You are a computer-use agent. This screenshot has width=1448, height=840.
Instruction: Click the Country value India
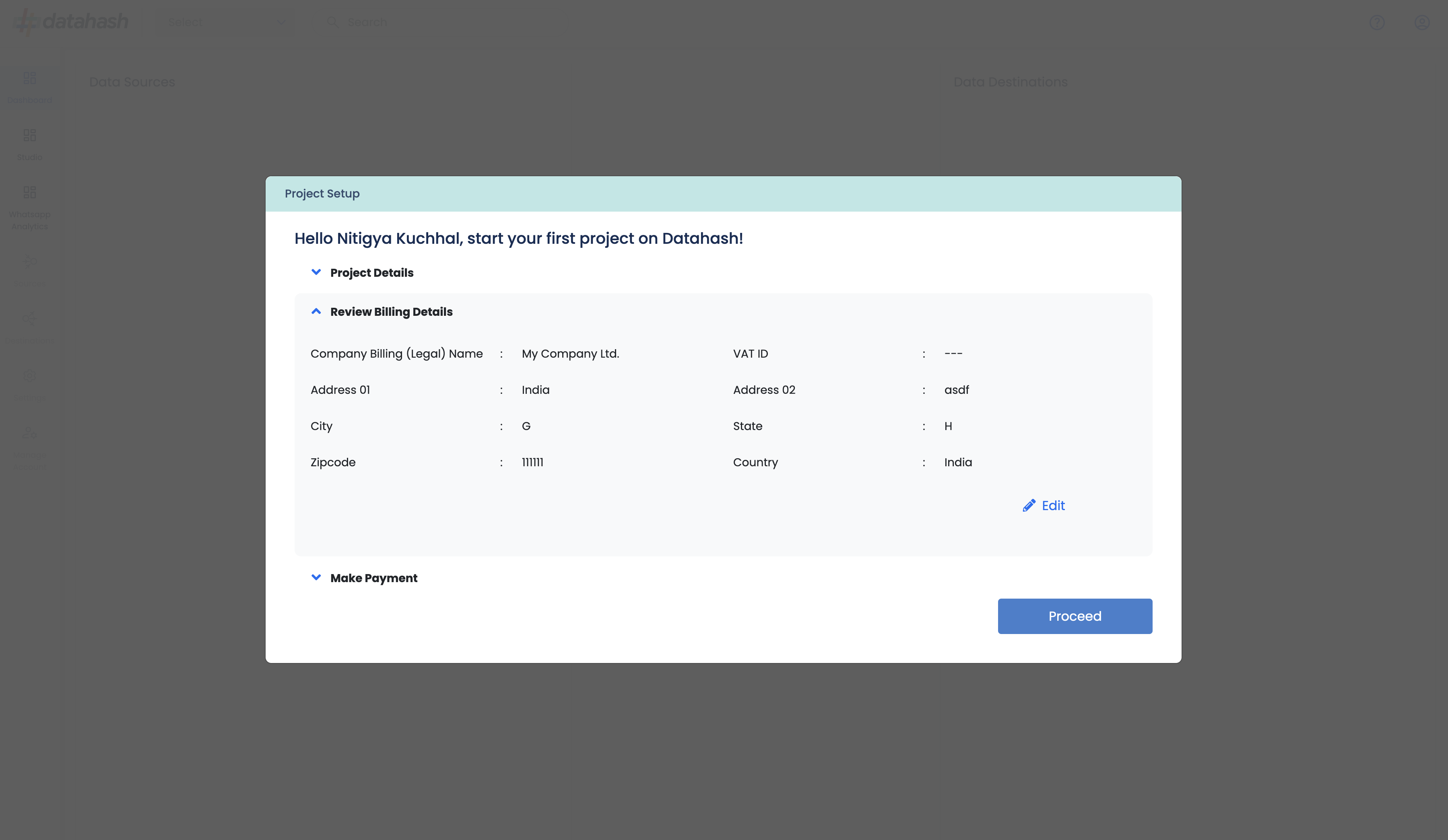[958, 463]
